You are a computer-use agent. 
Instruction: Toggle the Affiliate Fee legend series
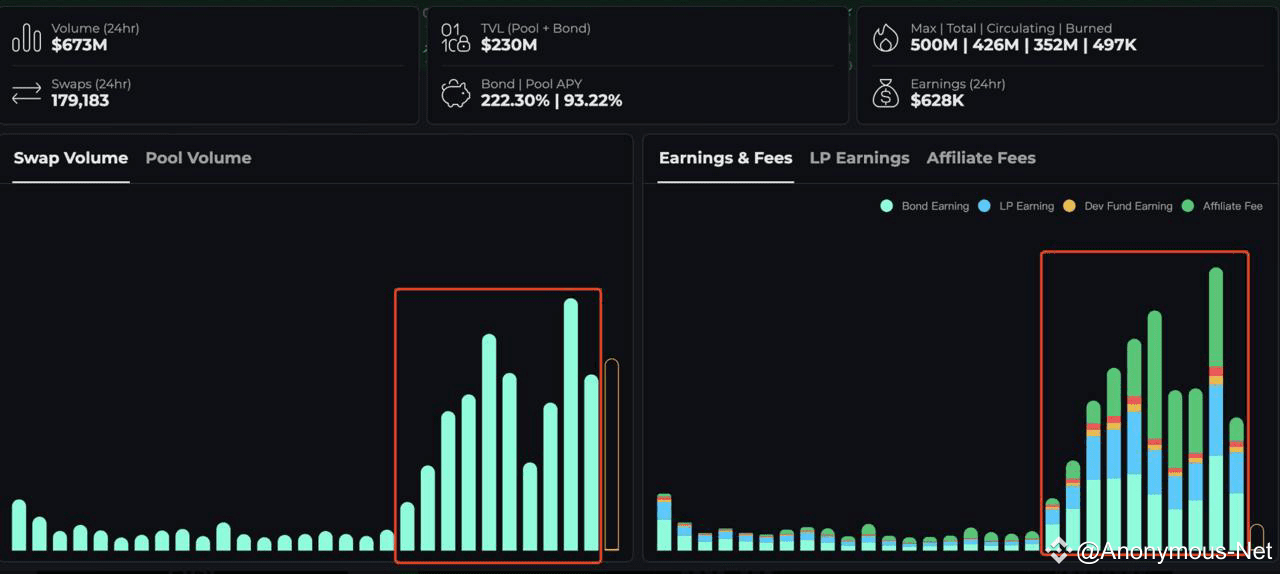pyautogui.click(x=1222, y=206)
